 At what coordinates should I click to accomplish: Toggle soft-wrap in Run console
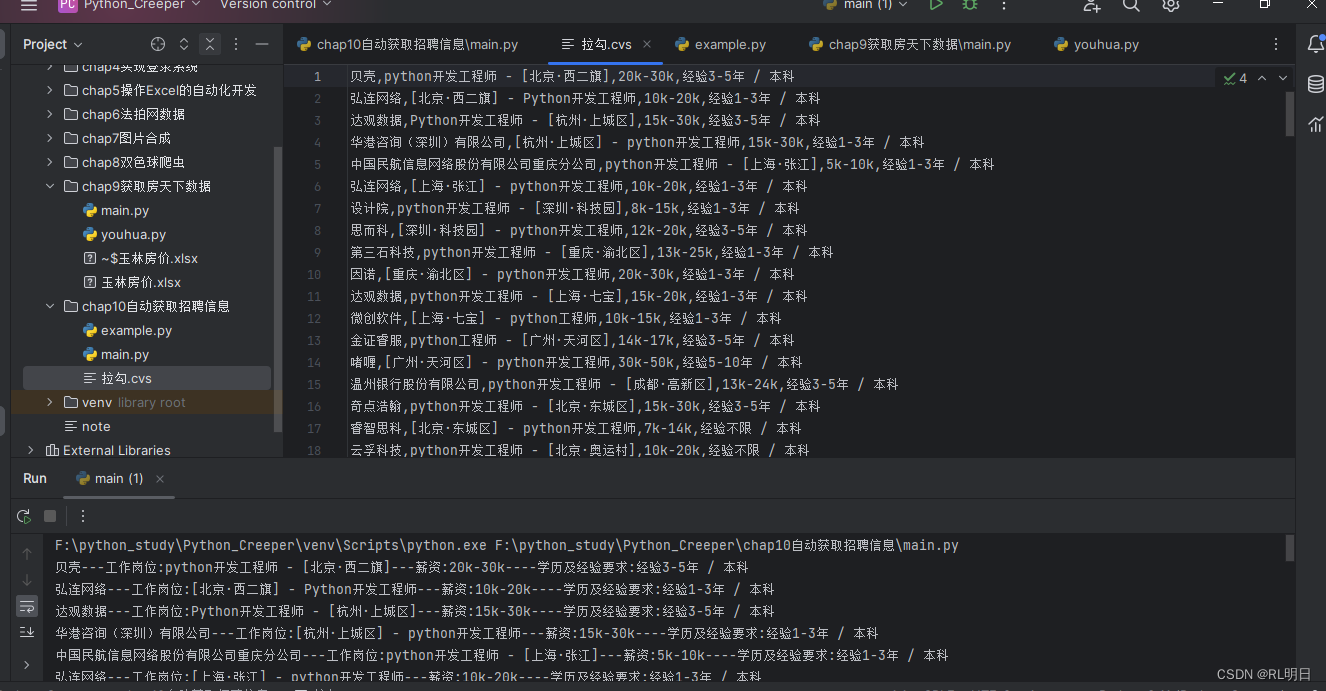(x=27, y=606)
